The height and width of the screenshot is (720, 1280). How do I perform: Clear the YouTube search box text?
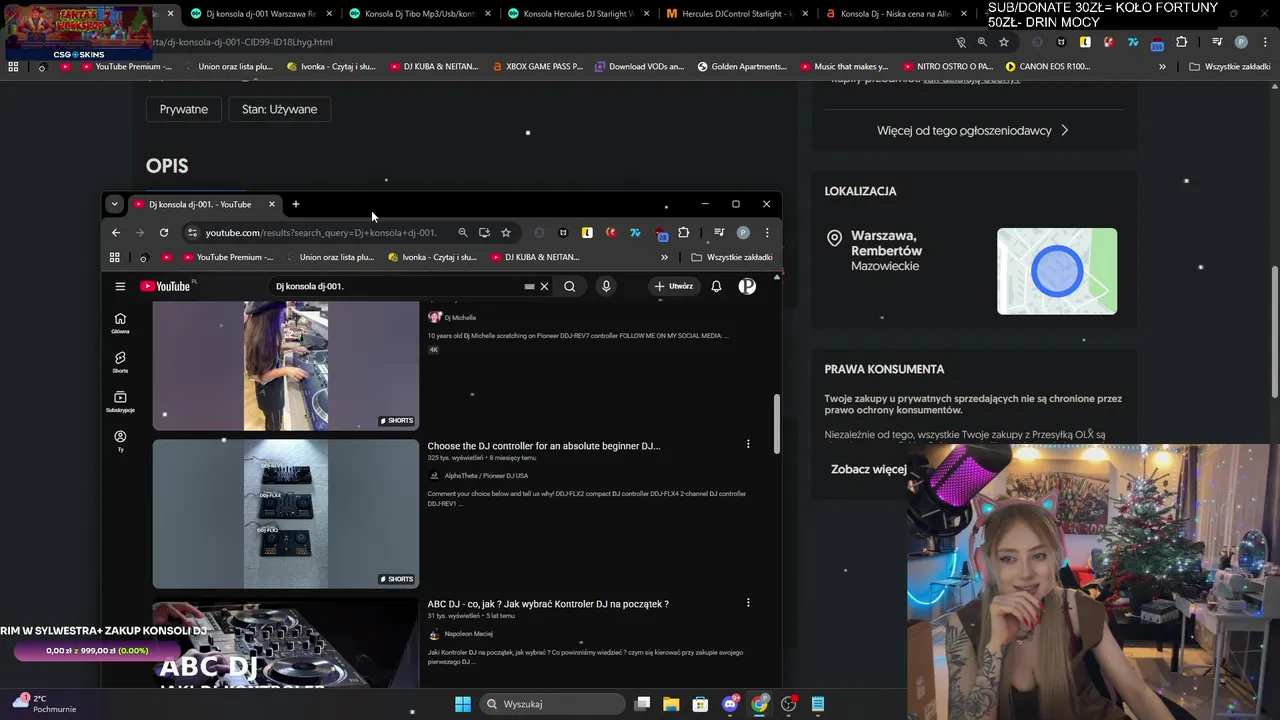pos(544,286)
